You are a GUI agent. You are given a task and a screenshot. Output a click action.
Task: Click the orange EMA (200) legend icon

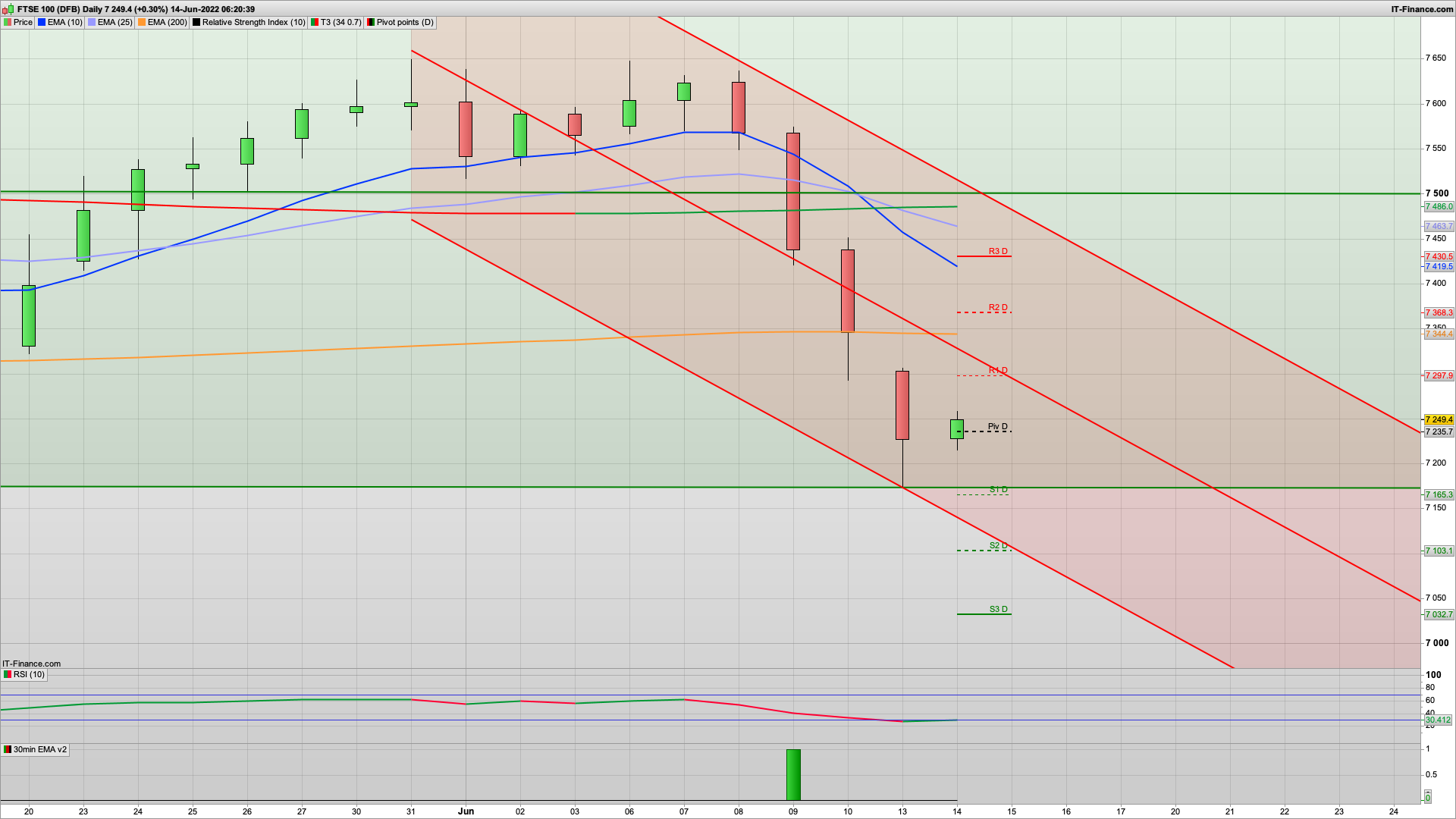(x=142, y=22)
